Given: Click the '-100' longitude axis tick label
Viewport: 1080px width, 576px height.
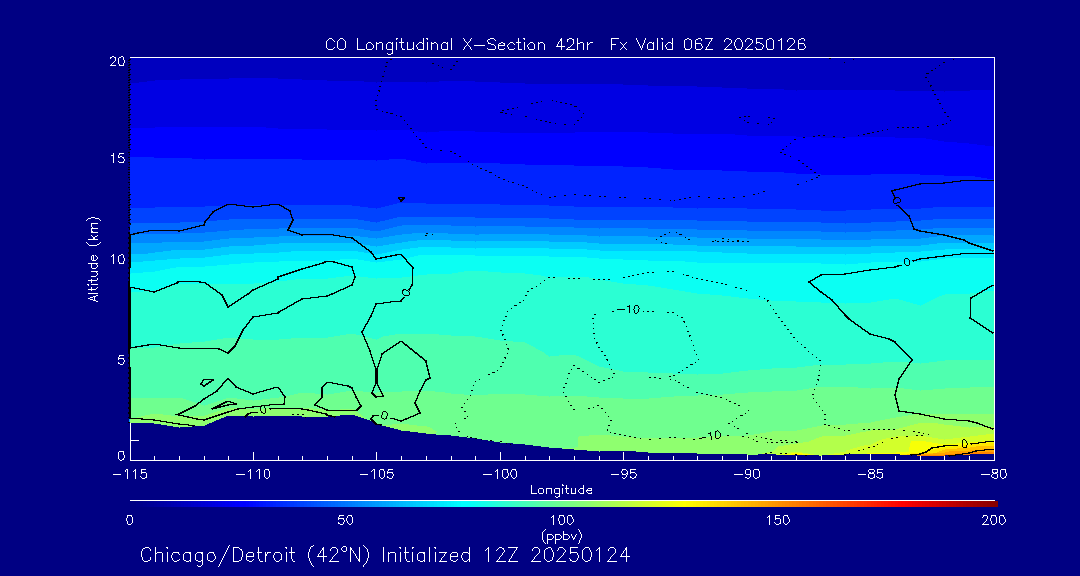Looking at the screenshot, I should tap(500, 475).
